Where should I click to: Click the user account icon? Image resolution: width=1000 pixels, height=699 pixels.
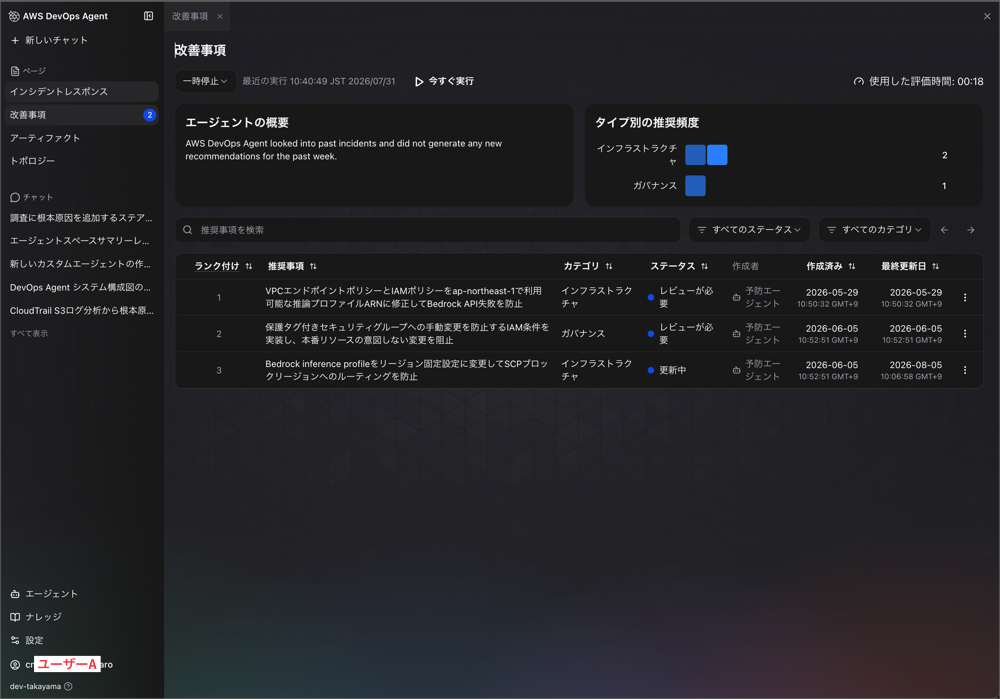click(15, 665)
